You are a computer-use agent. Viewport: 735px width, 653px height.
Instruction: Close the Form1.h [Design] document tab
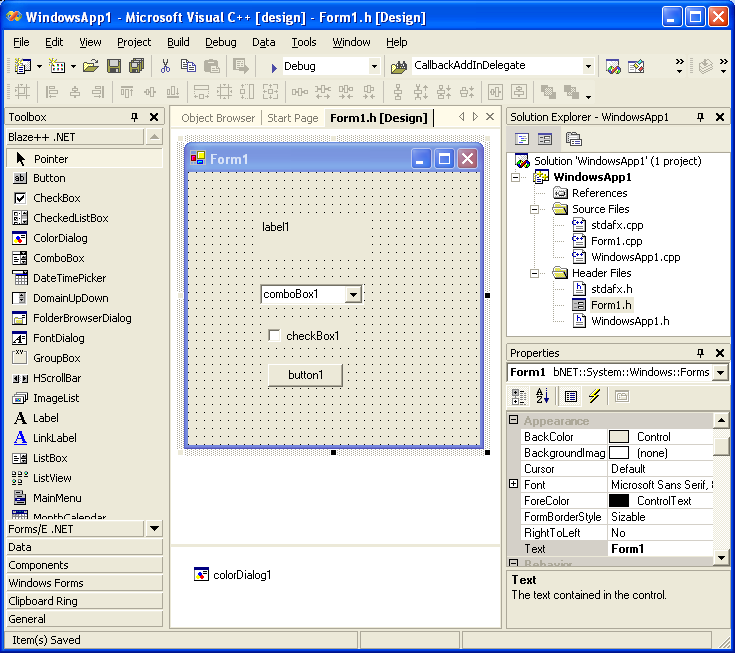tap(490, 117)
